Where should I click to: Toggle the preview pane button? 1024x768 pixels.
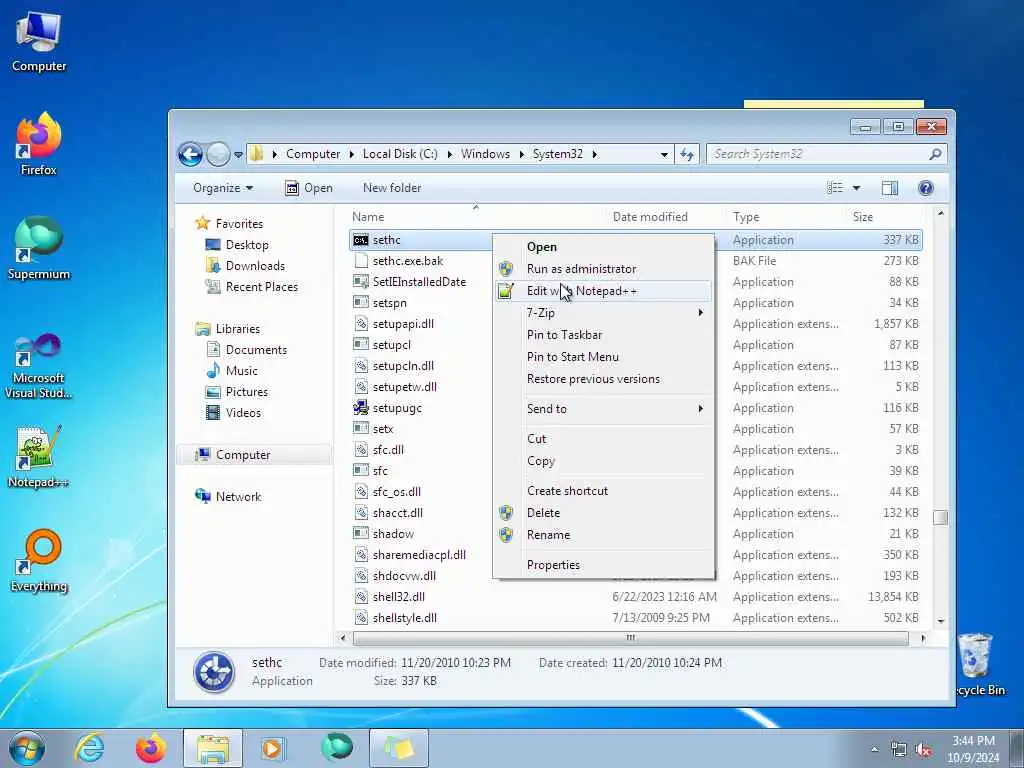[x=889, y=188]
